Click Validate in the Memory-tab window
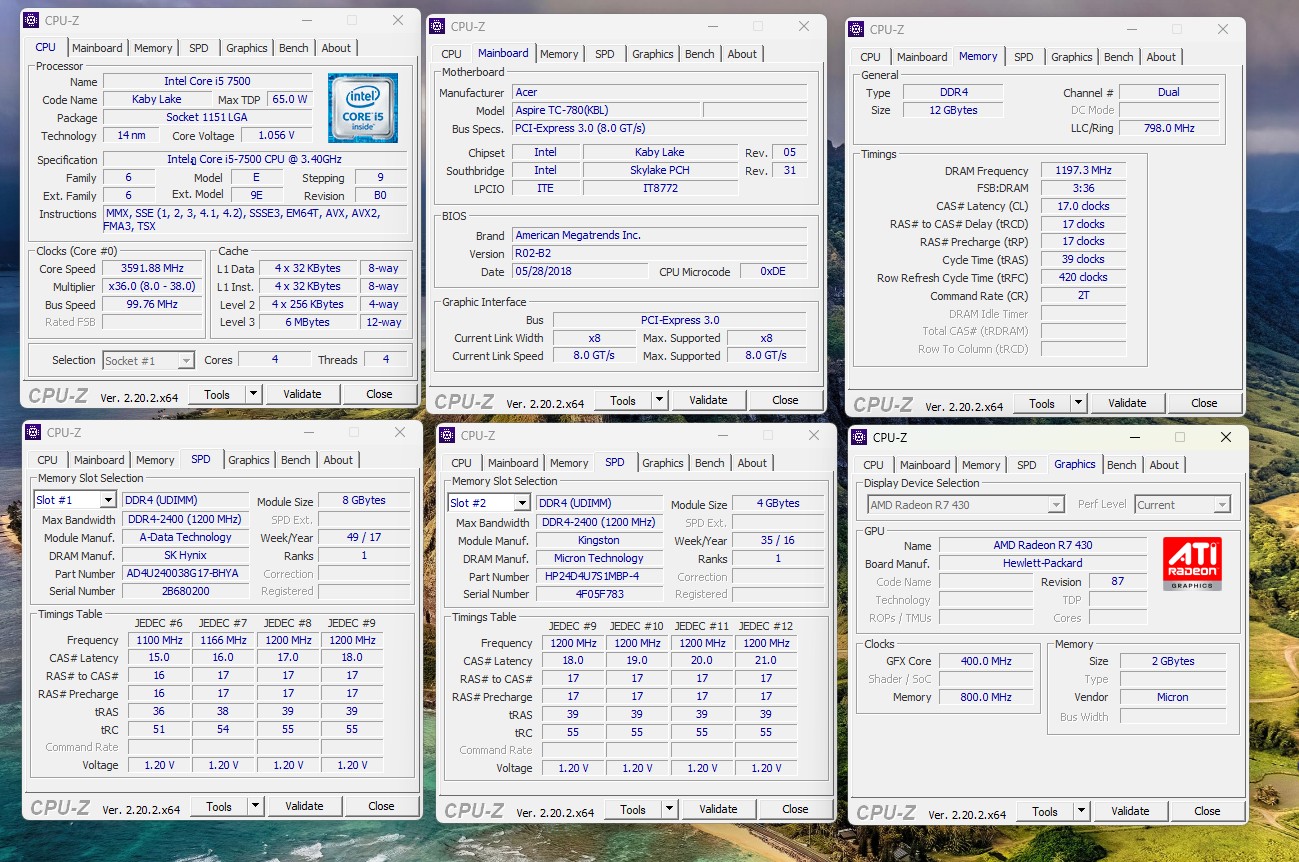The width and height of the screenshot is (1299, 862). [1127, 403]
